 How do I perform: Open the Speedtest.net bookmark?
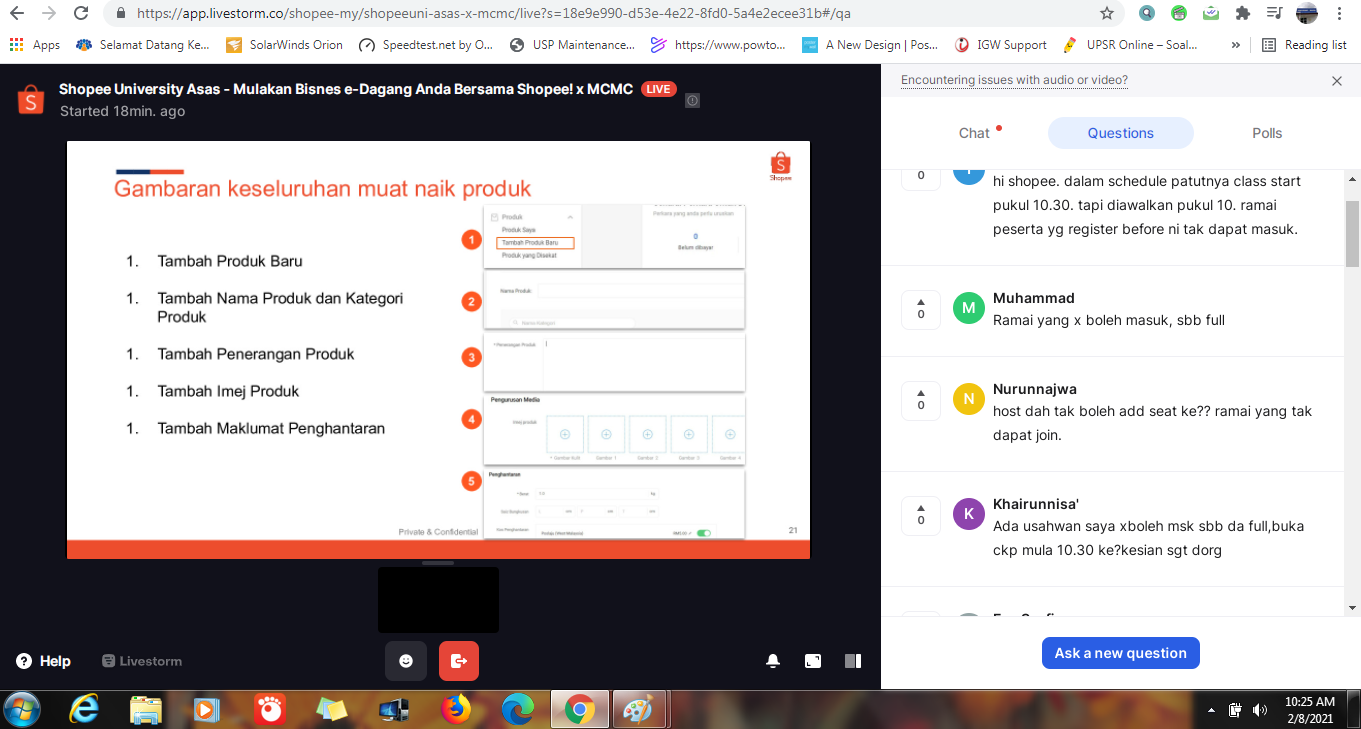coord(426,45)
